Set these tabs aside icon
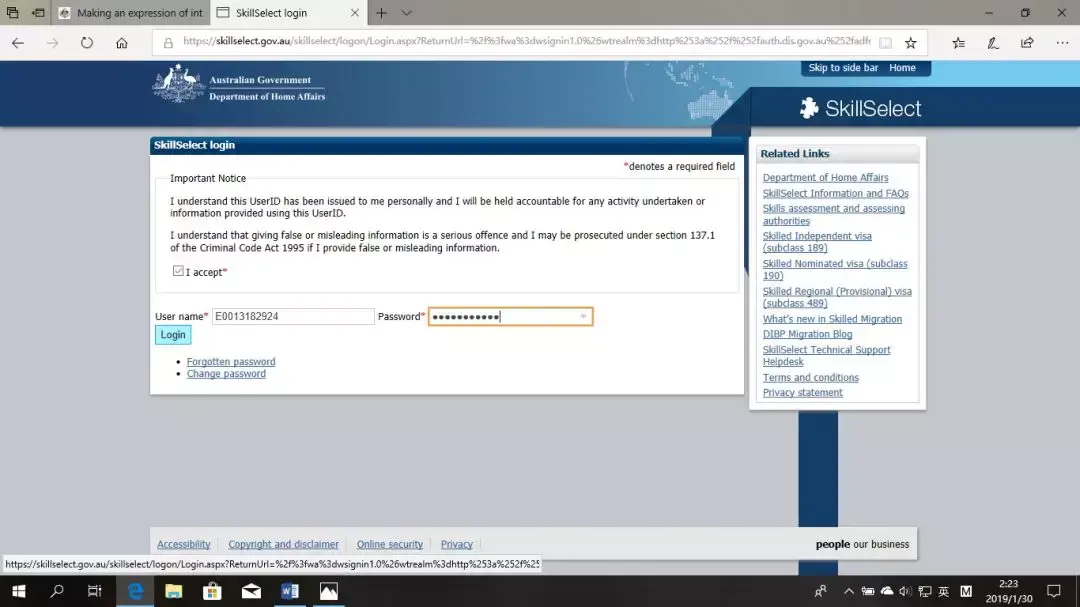This screenshot has height=607, width=1080. [39, 12]
